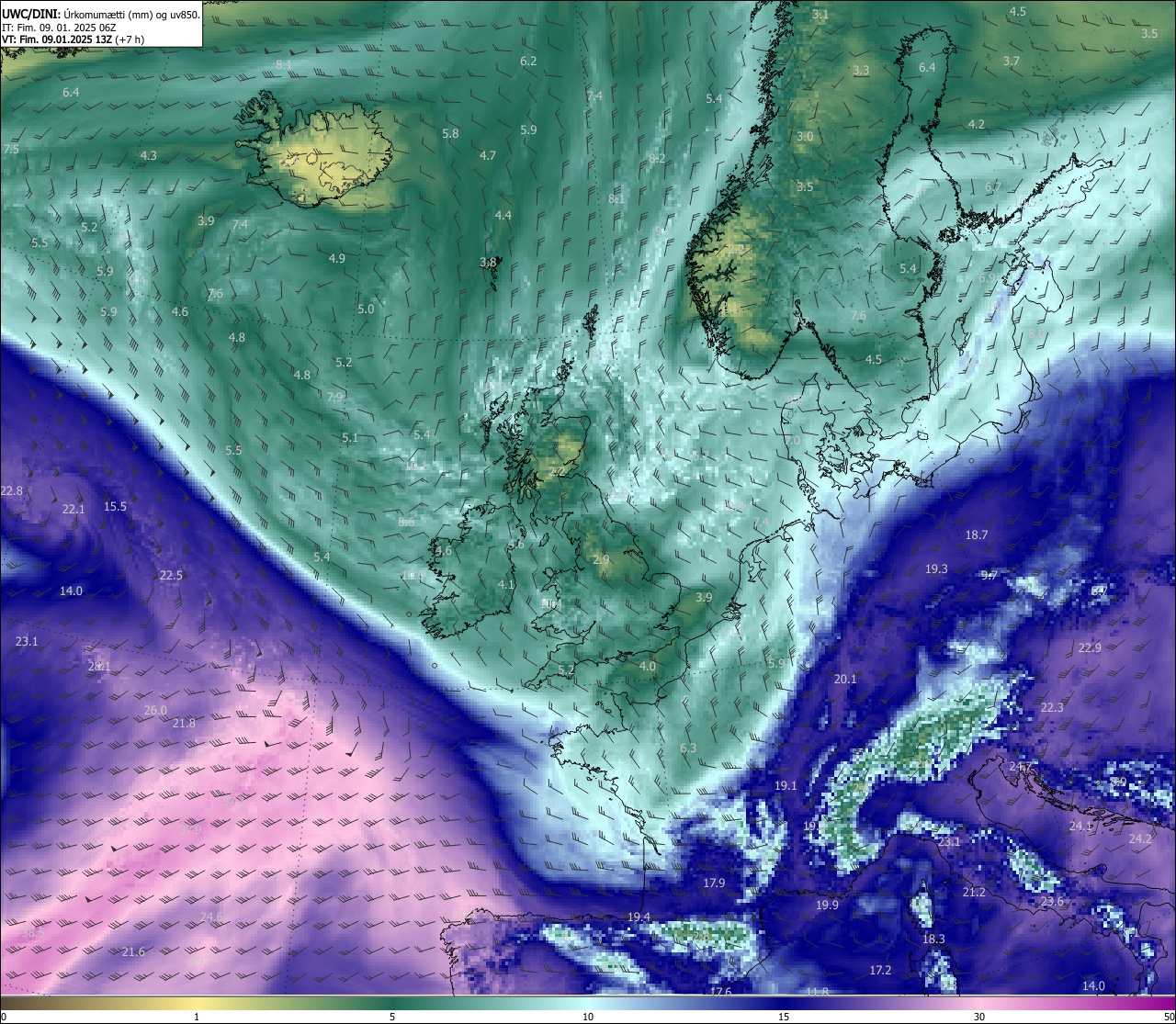Click the color scale label 30

pyautogui.click(x=979, y=1017)
